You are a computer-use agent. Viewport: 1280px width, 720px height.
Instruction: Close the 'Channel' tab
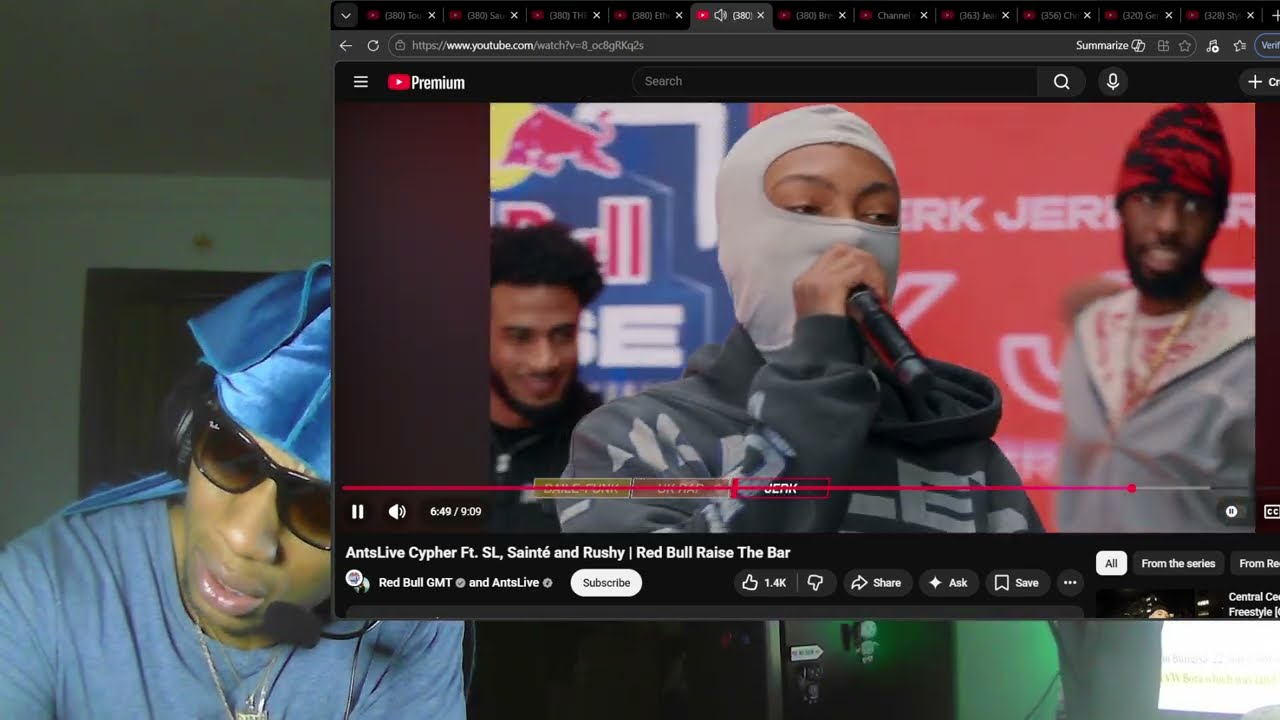(924, 15)
